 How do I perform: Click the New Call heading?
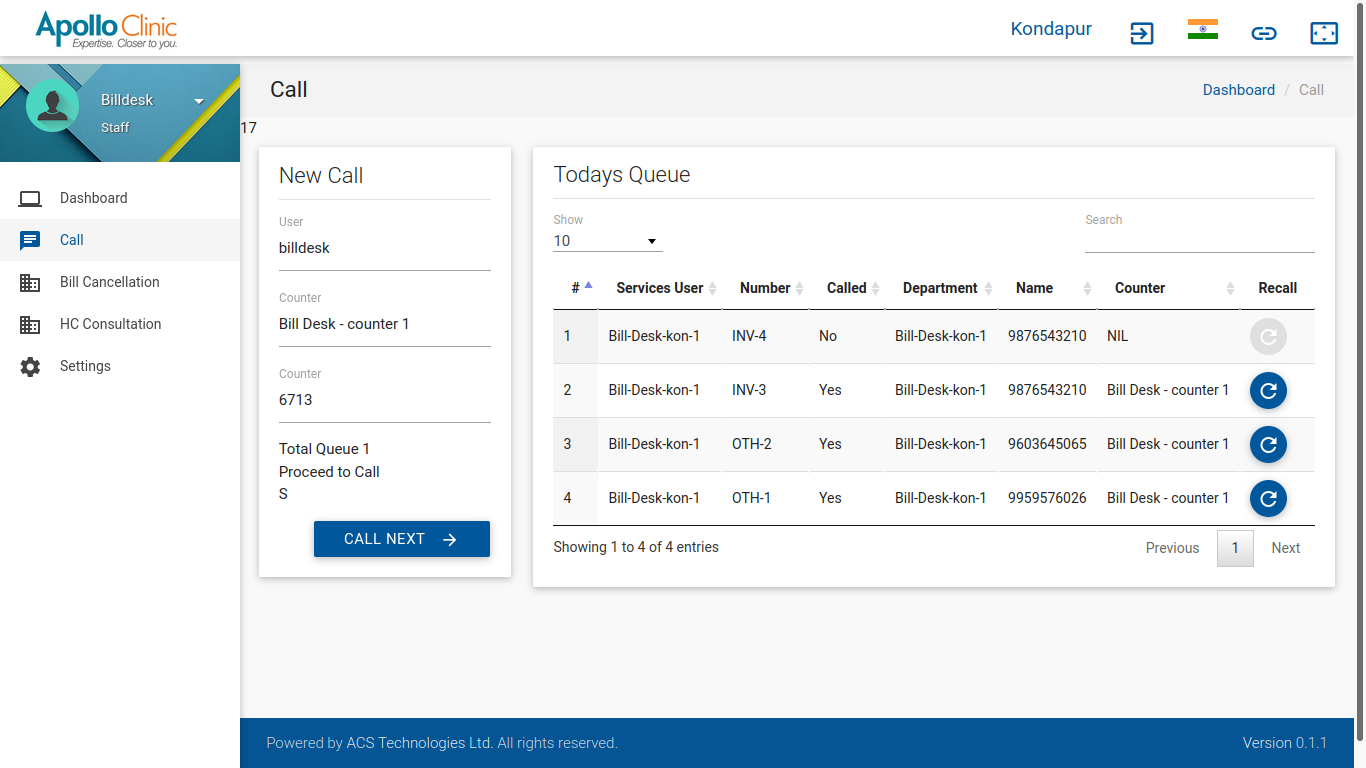[321, 175]
